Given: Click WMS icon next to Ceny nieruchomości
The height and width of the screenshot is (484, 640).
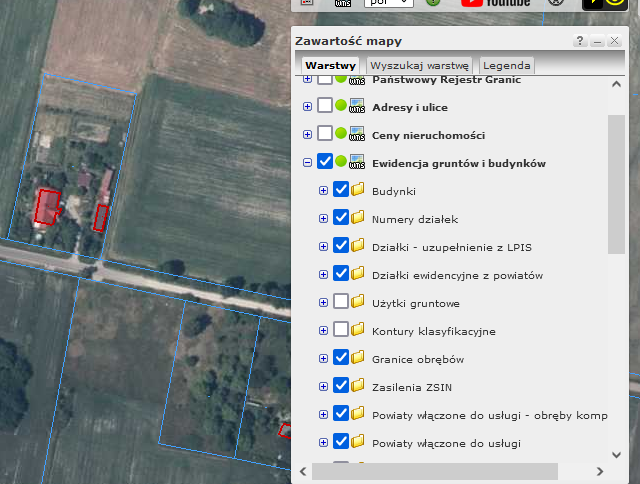Looking at the screenshot, I should coord(357,135).
